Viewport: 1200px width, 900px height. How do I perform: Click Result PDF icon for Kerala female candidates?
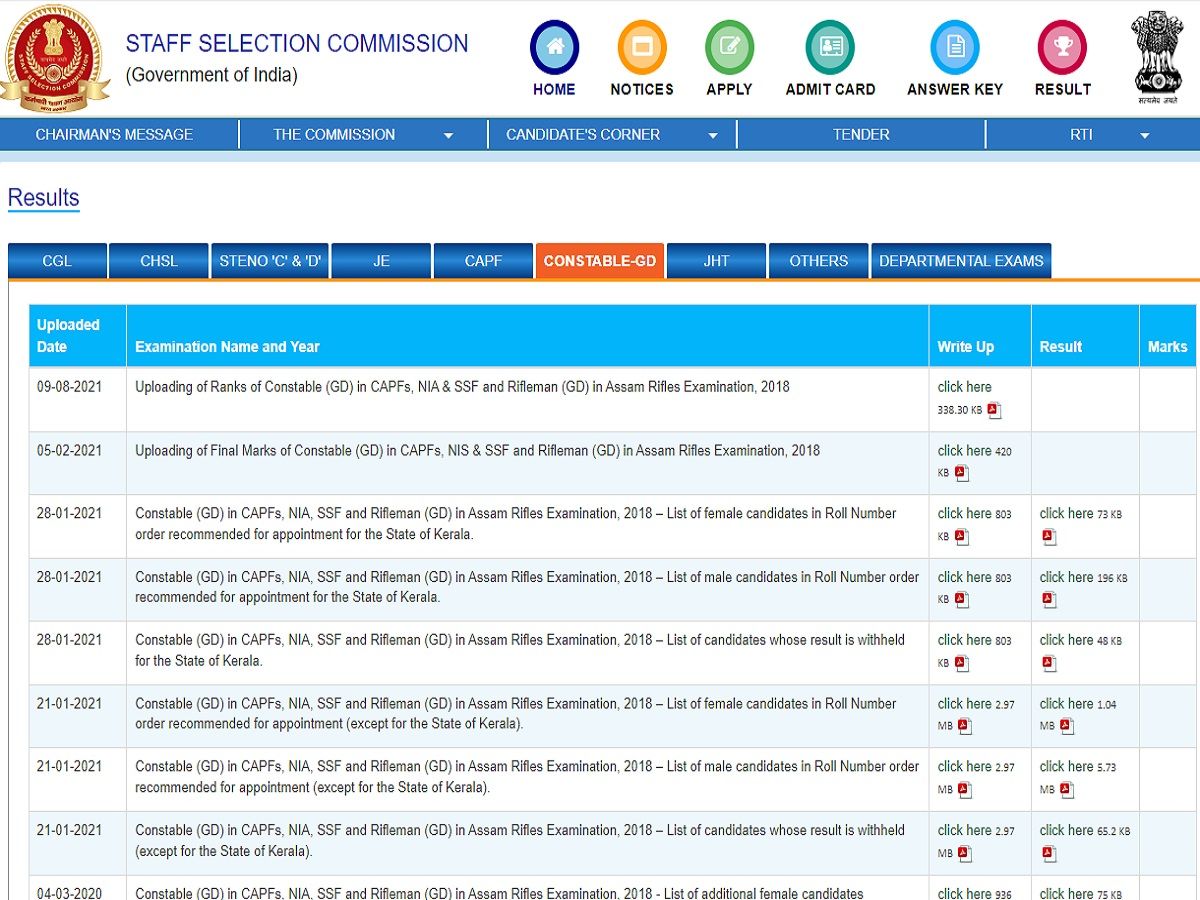click(x=1049, y=537)
